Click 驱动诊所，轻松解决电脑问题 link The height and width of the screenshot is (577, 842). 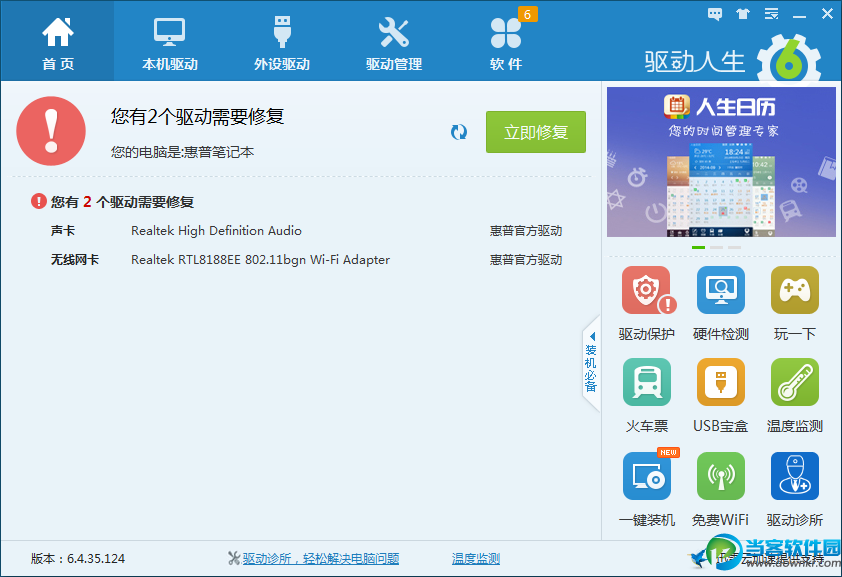tap(321, 559)
